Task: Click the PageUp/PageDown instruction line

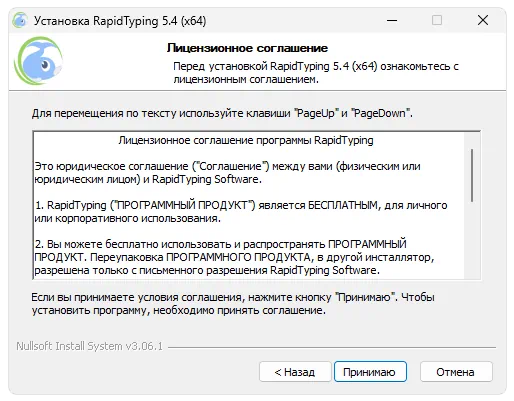Action: tap(222, 113)
